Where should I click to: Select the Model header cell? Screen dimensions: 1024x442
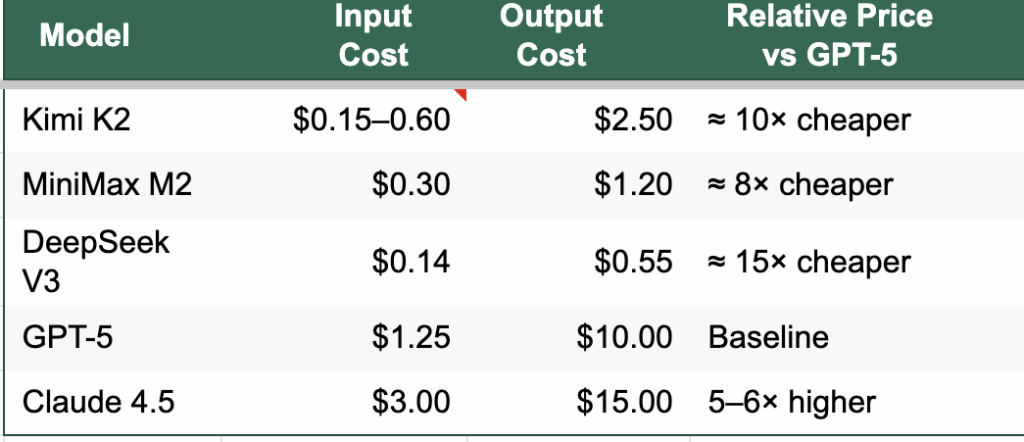85,38
